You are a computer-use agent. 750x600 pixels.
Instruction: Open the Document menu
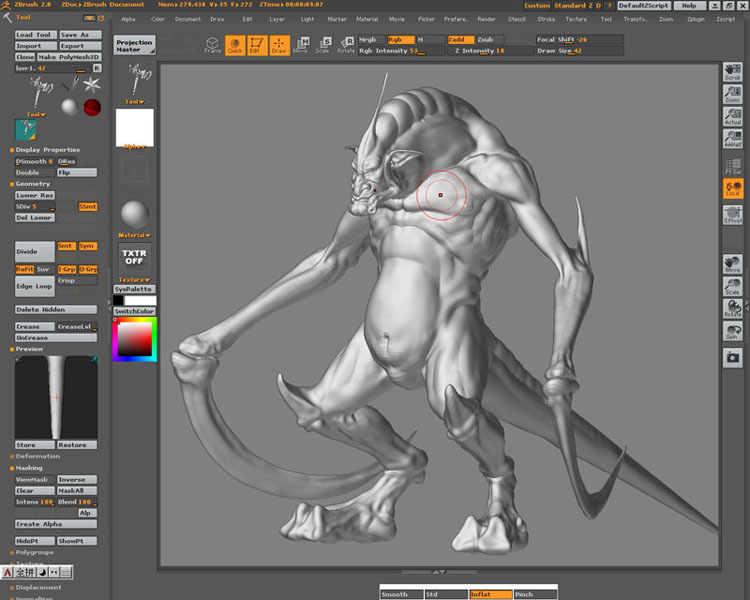188,19
